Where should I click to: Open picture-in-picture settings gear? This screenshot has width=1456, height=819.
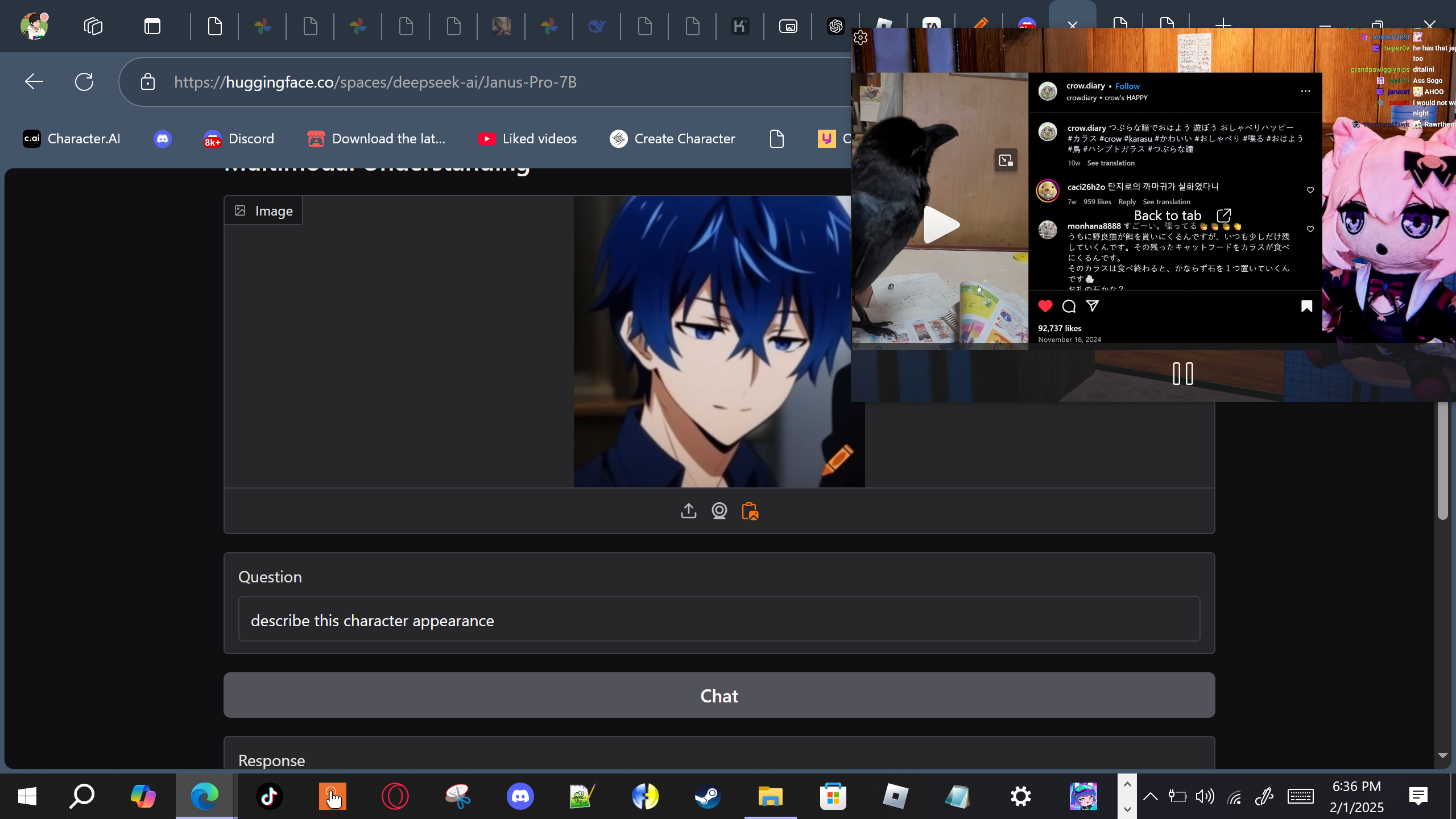tap(861, 38)
